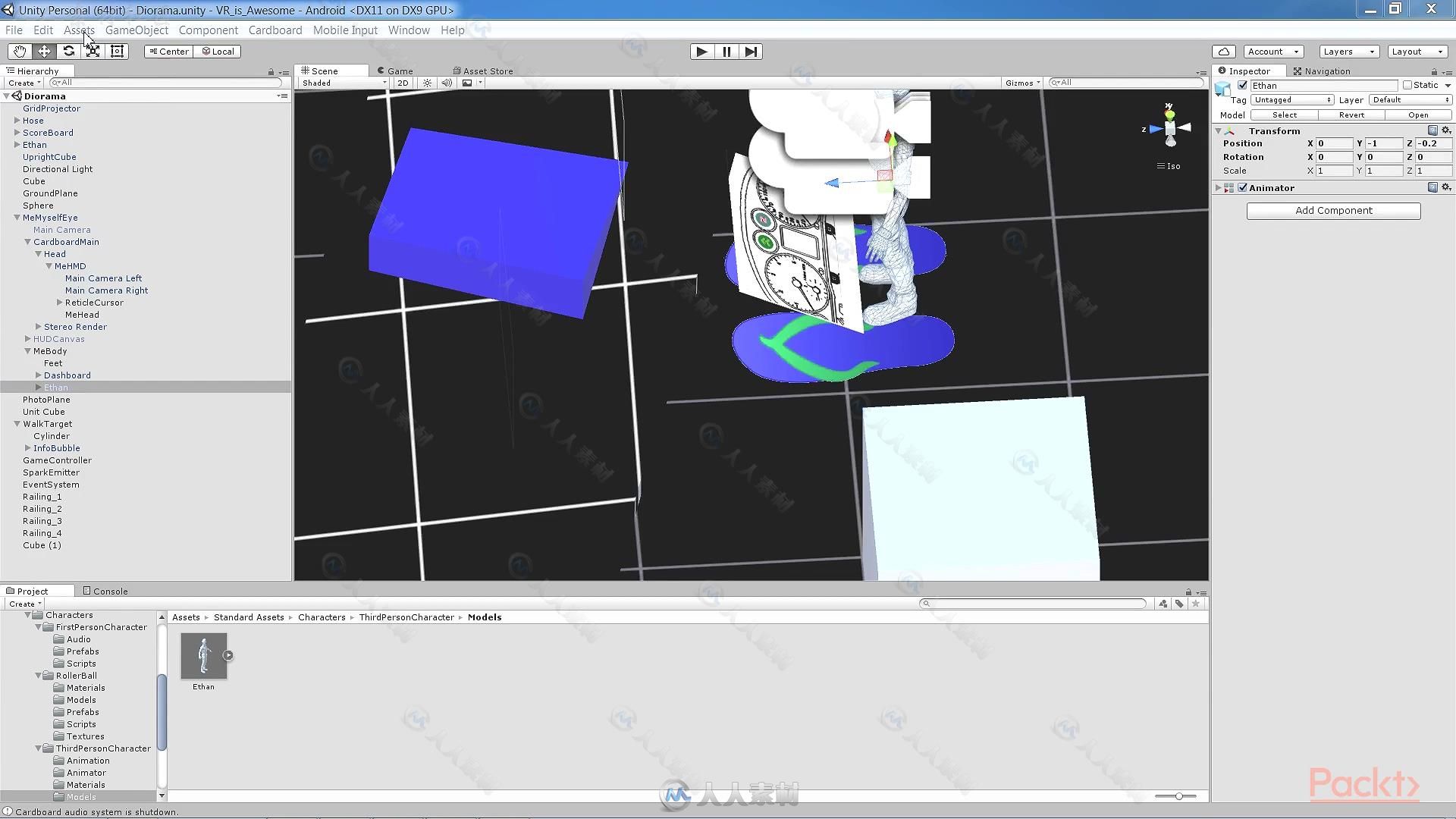This screenshot has height=819, width=1456.
Task: Open the Assets menu in menu bar
Action: (79, 29)
